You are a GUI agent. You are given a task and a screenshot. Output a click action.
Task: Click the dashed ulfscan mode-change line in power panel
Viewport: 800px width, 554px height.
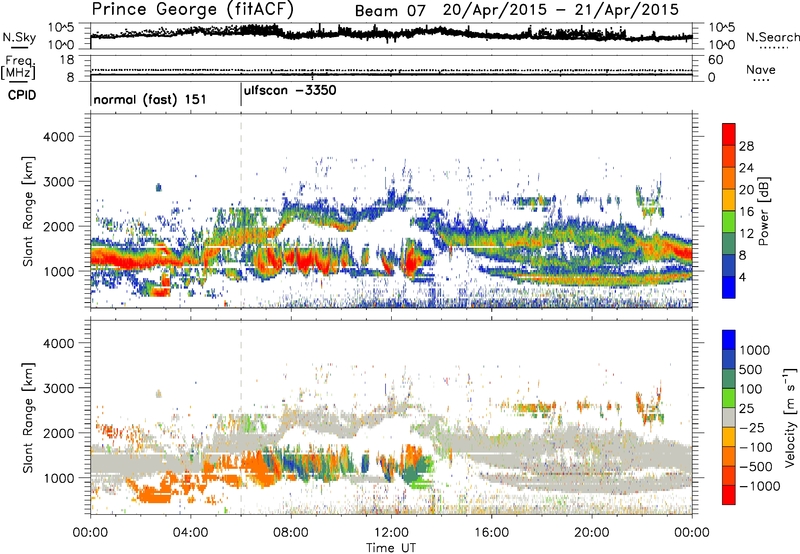pos(241,210)
